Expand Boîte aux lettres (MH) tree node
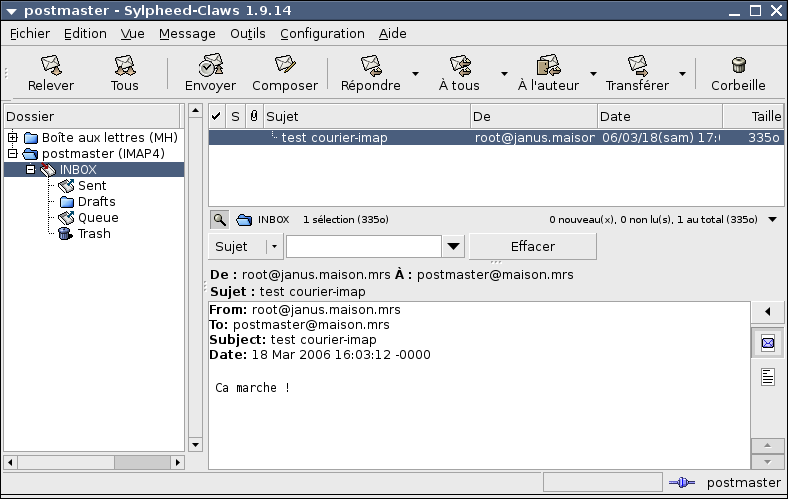 click(x=13, y=137)
